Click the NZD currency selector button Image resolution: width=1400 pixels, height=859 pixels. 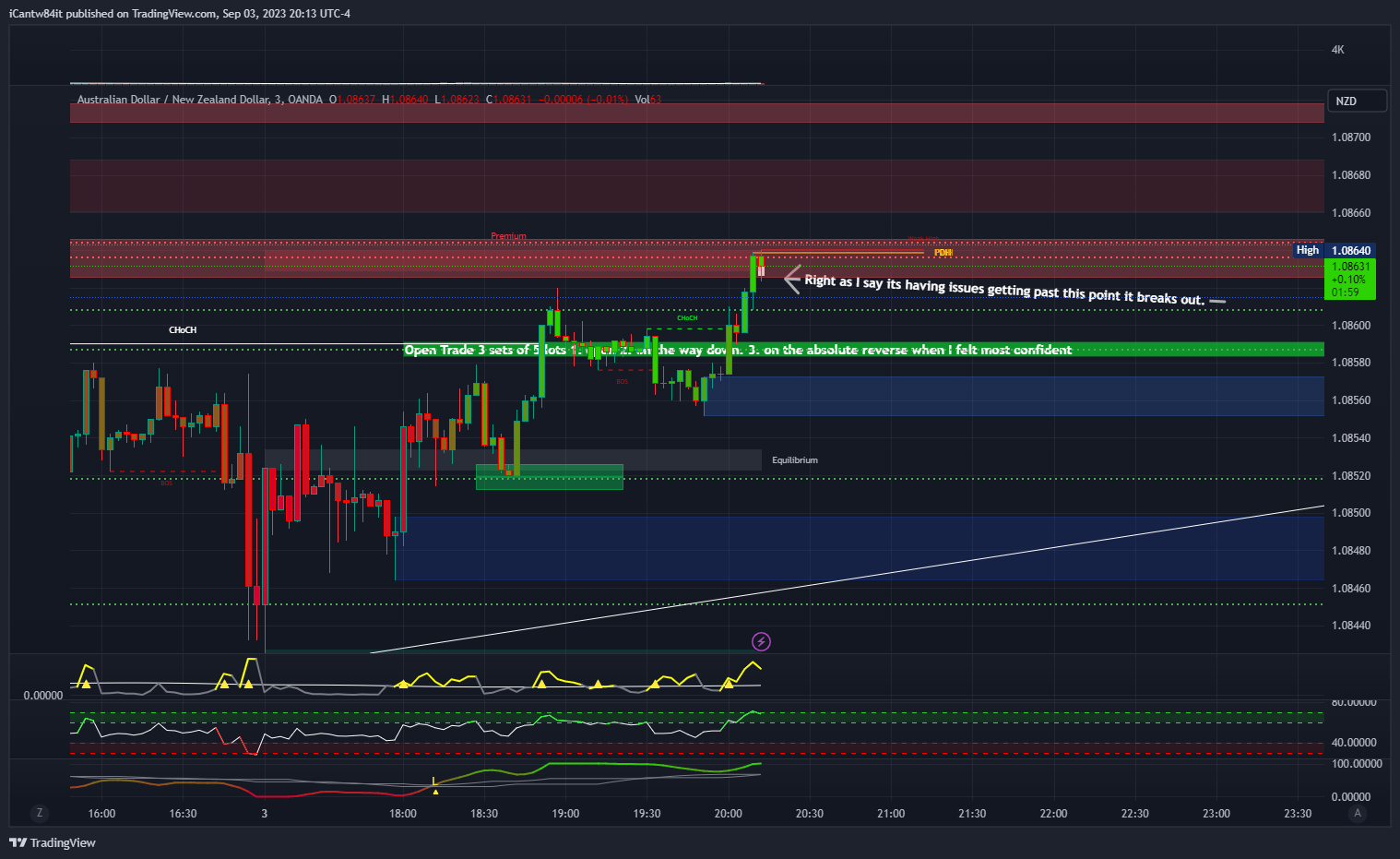pyautogui.click(x=1356, y=101)
